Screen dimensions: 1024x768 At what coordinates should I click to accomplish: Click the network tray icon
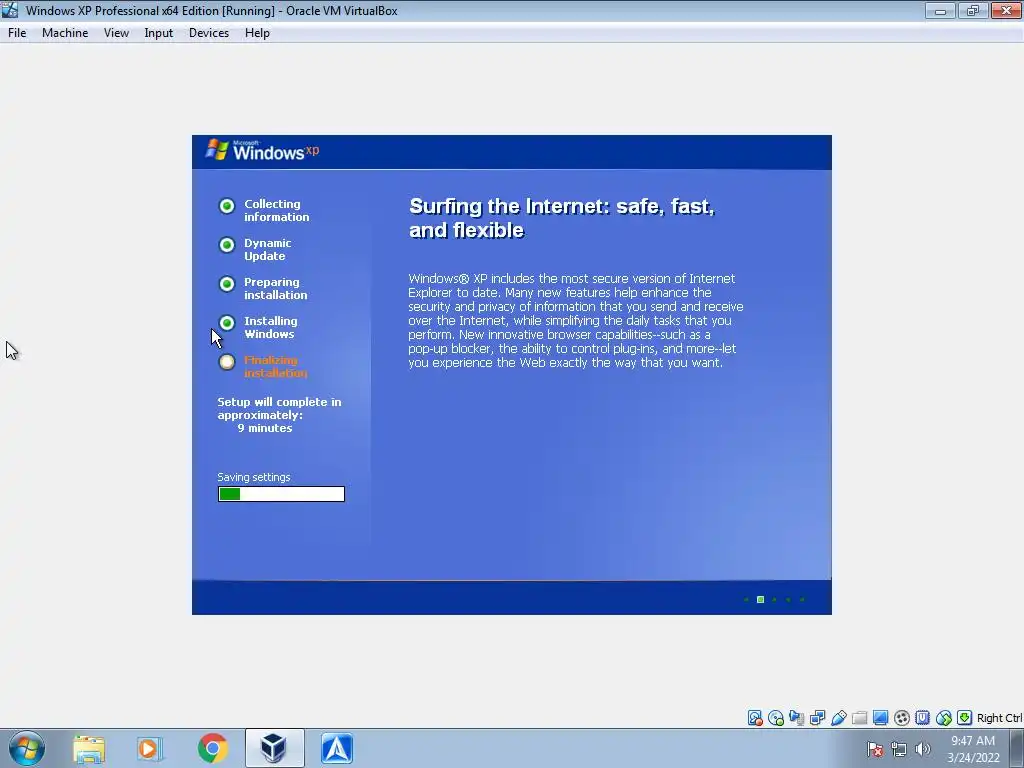coord(899,749)
